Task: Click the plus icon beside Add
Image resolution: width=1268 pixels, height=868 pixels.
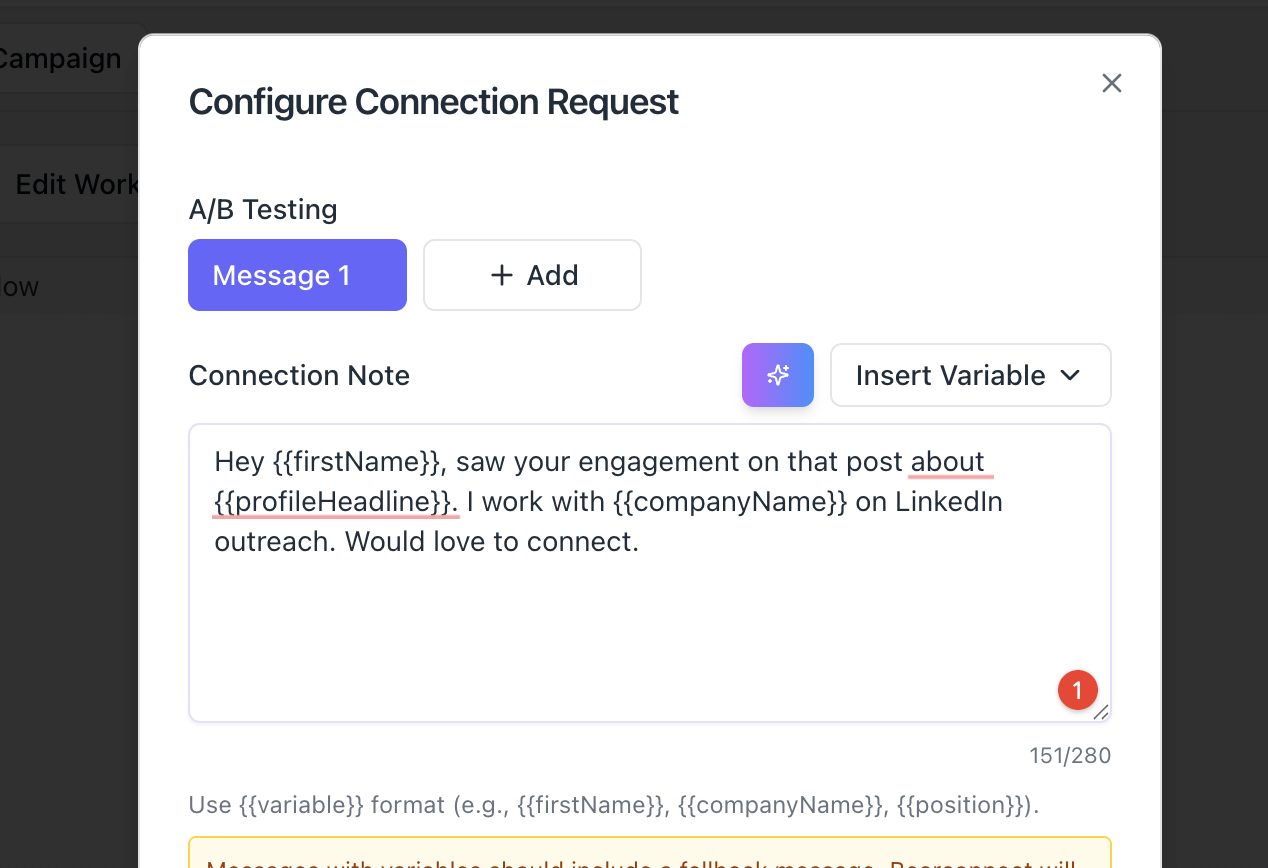Action: click(x=502, y=275)
